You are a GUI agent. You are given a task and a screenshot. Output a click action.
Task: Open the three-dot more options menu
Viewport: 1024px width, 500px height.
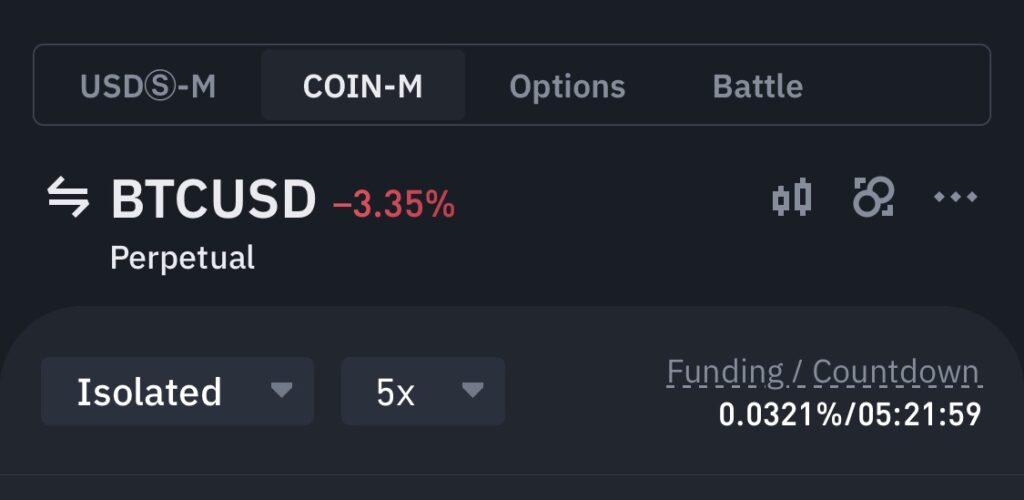tap(955, 196)
